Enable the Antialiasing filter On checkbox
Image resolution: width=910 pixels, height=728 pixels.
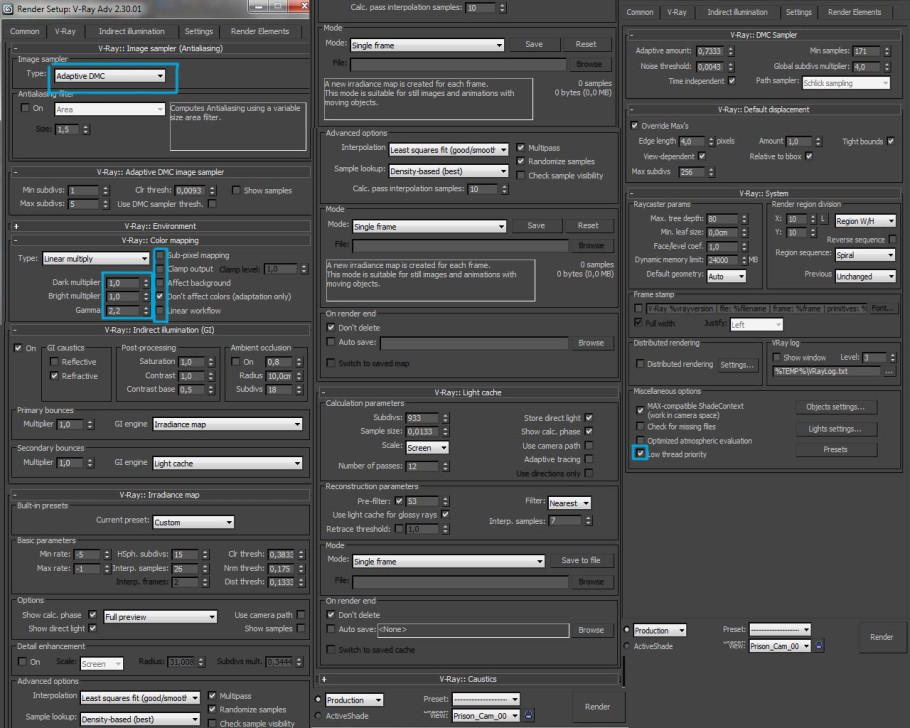pyautogui.click(x=25, y=108)
